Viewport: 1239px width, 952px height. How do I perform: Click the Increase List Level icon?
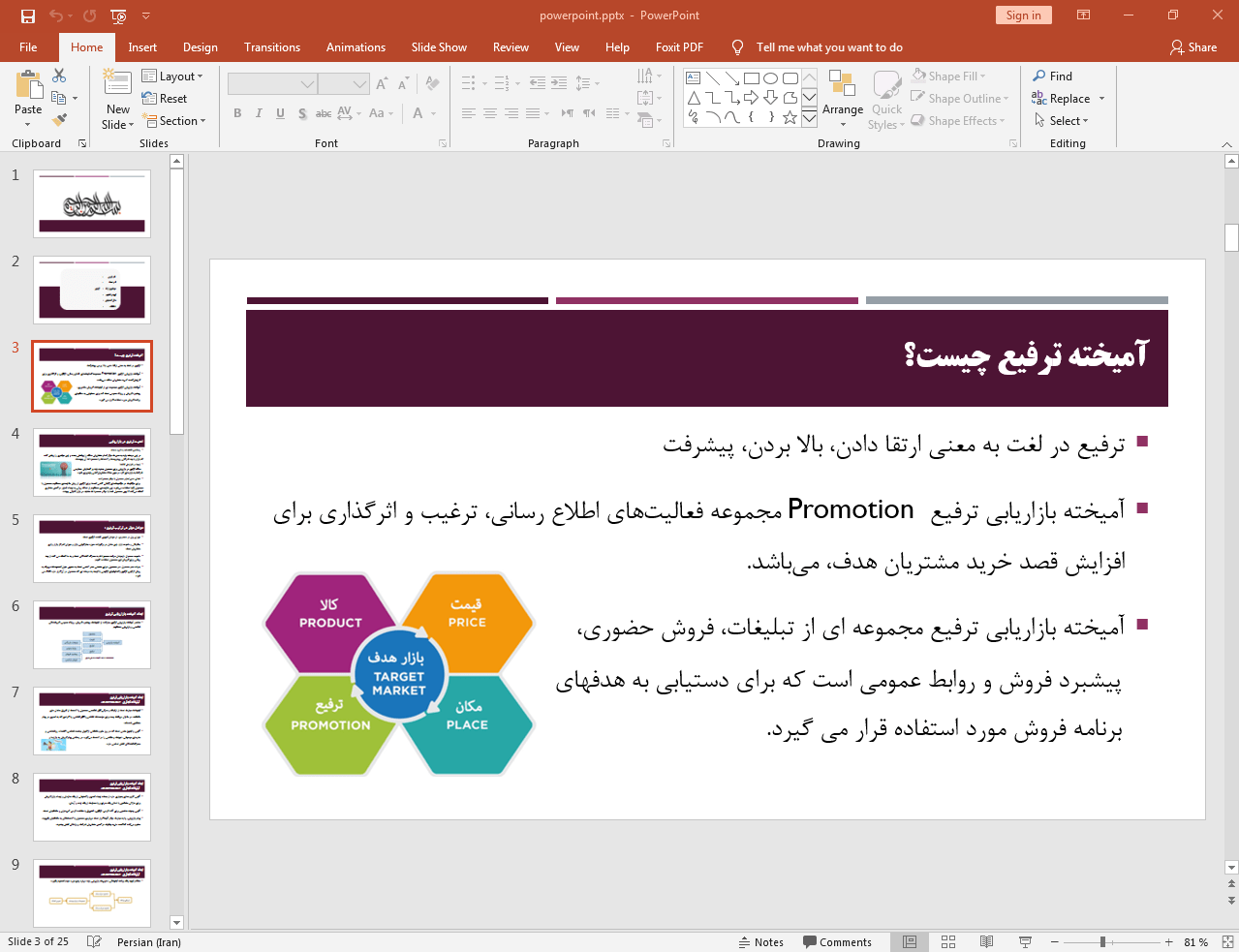pyautogui.click(x=559, y=84)
